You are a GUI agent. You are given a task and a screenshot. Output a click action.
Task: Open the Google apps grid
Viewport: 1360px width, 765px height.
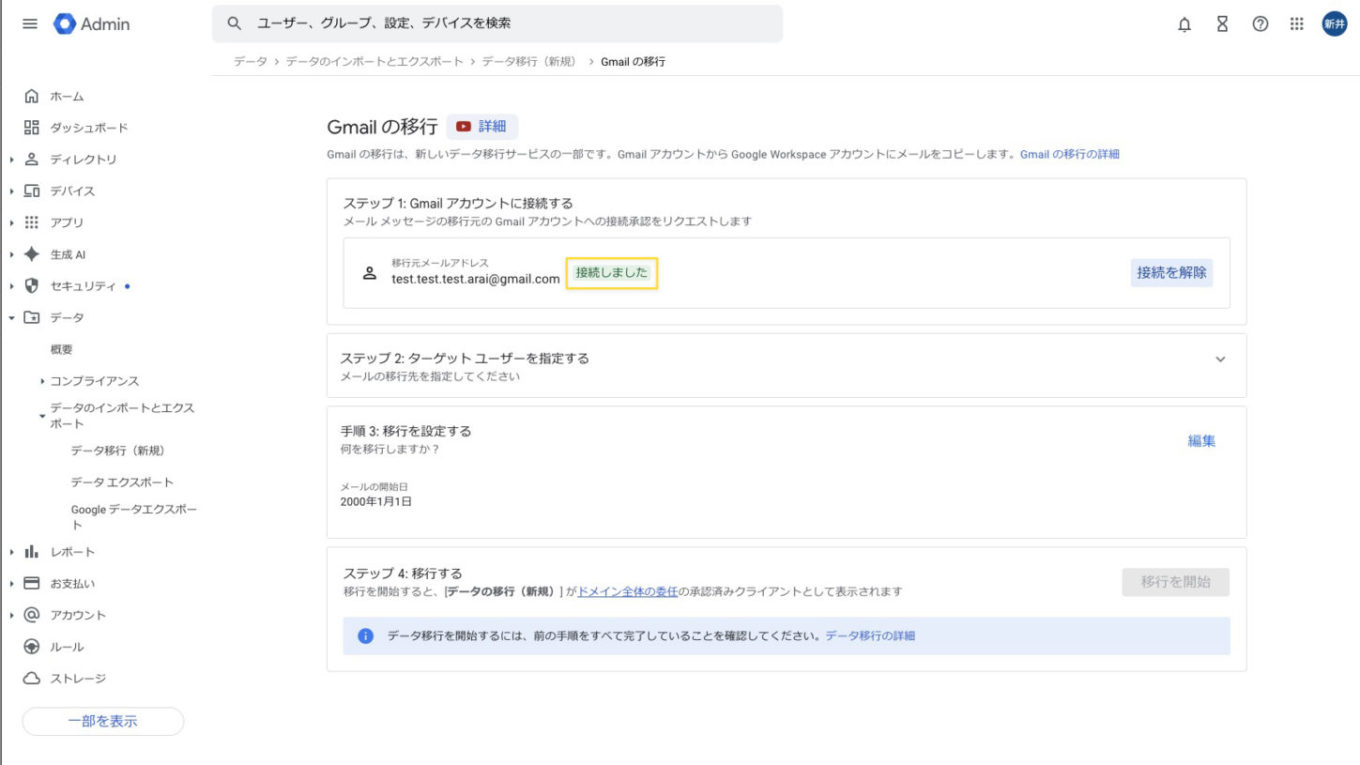click(x=1297, y=25)
